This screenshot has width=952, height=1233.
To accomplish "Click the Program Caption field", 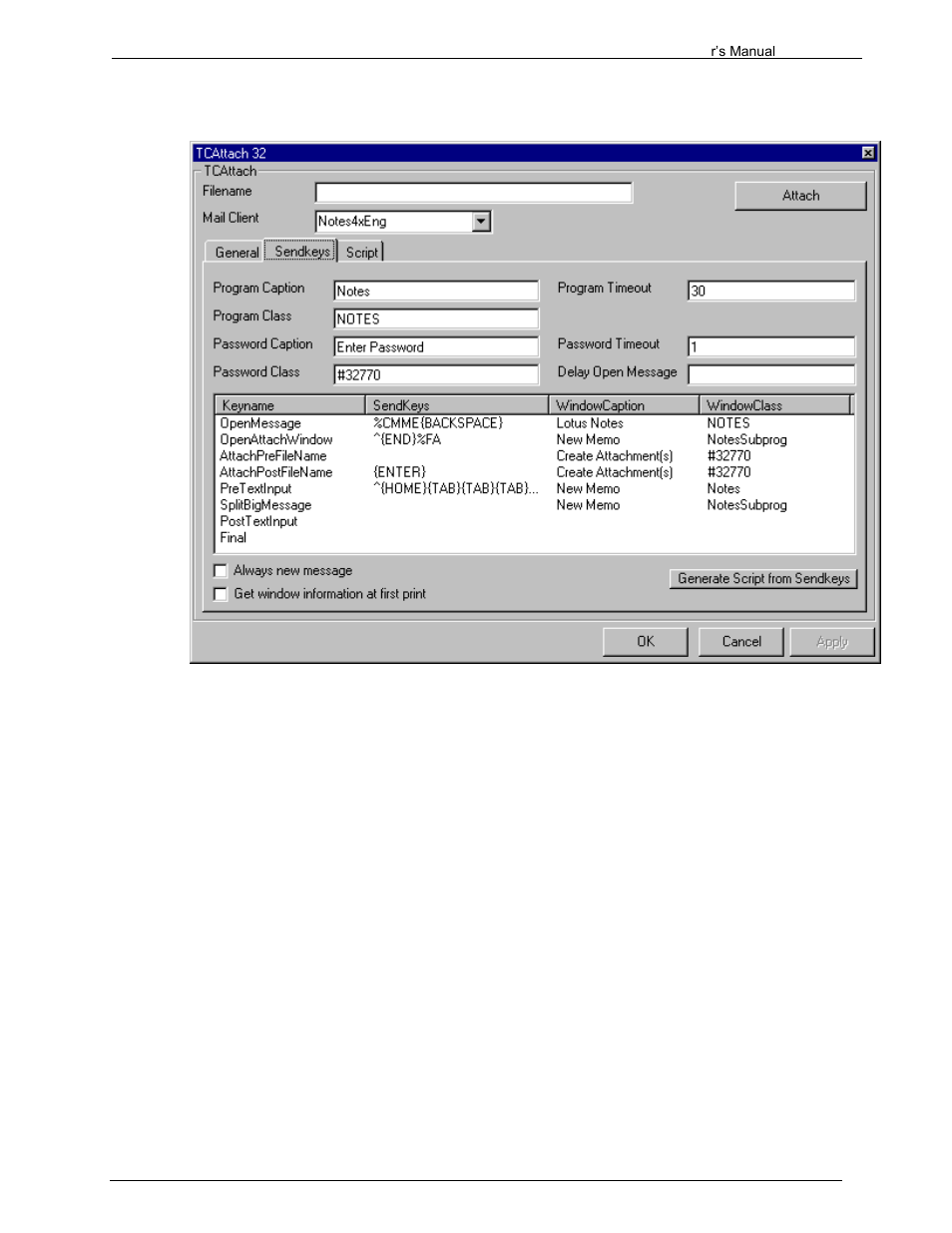I will (x=435, y=291).
